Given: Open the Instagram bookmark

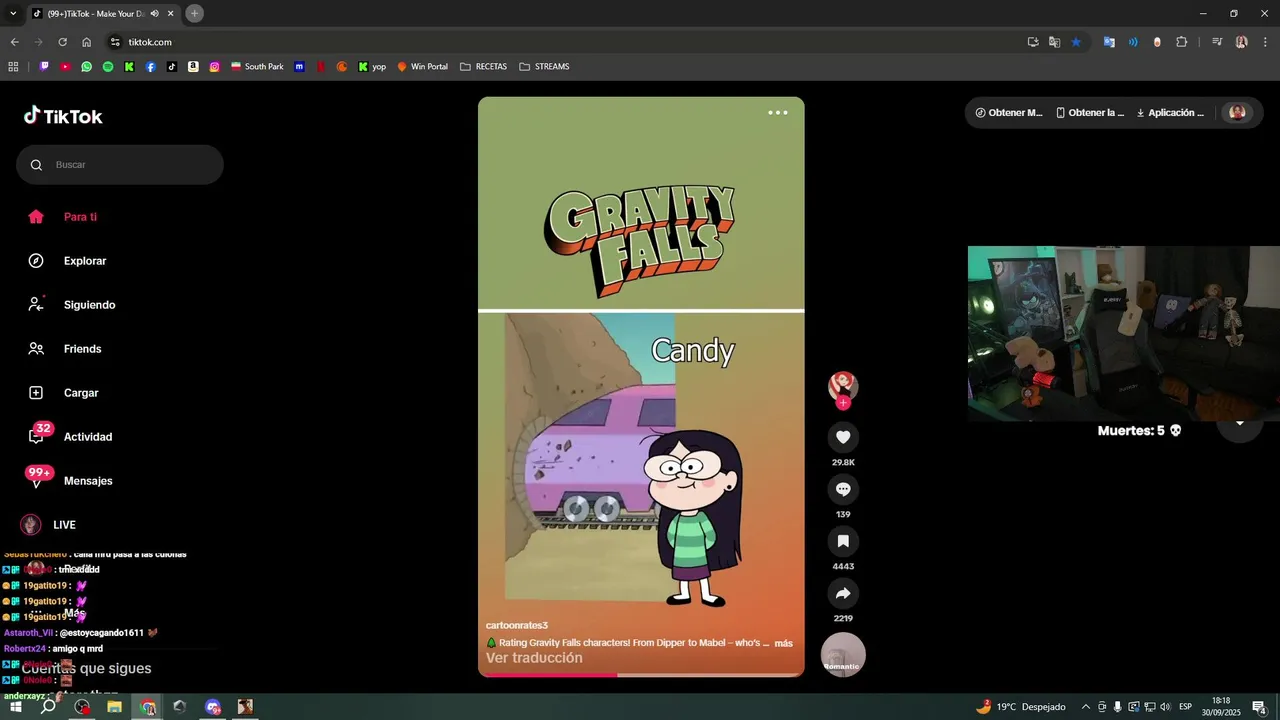Looking at the screenshot, I should tap(214, 67).
